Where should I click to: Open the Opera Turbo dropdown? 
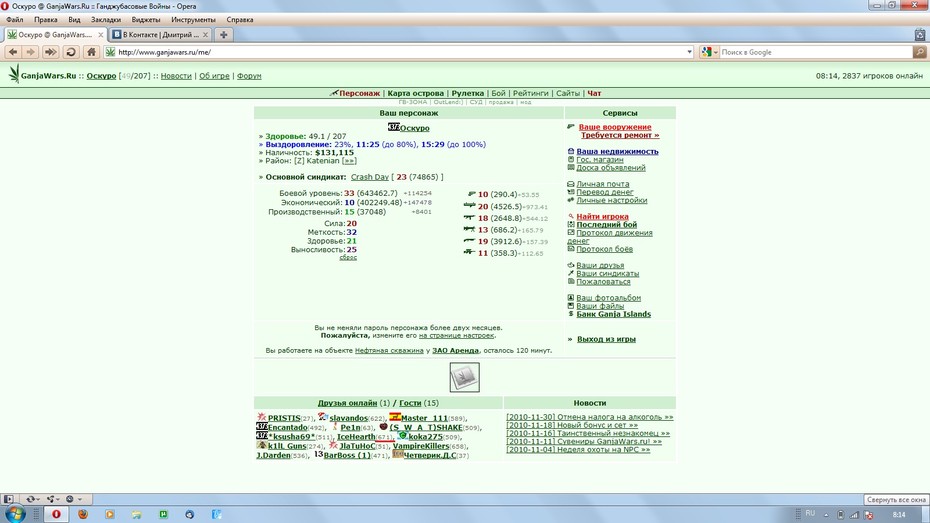tap(74, 499)
